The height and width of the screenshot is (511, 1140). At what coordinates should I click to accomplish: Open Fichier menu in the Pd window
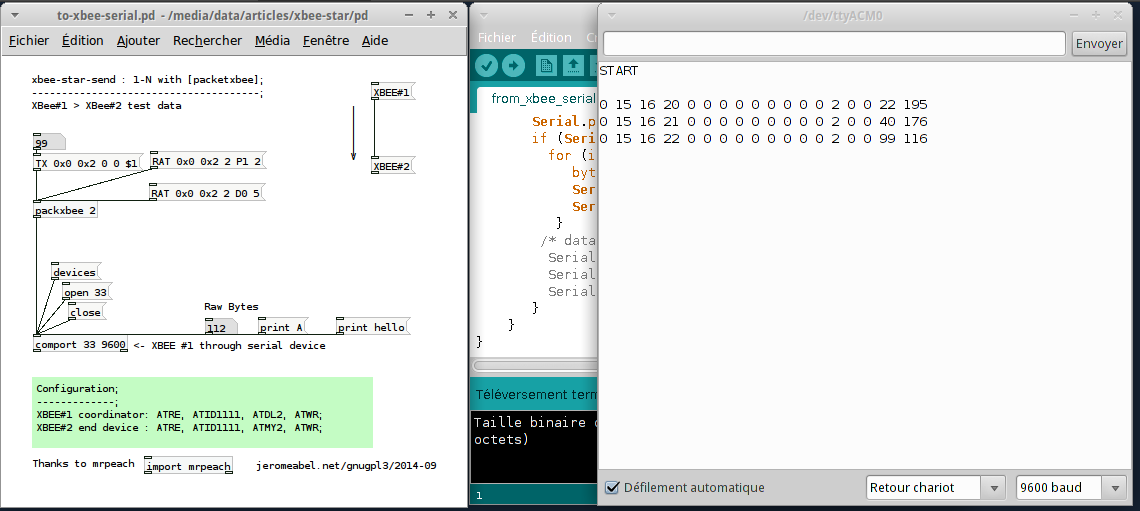[29, 41]
